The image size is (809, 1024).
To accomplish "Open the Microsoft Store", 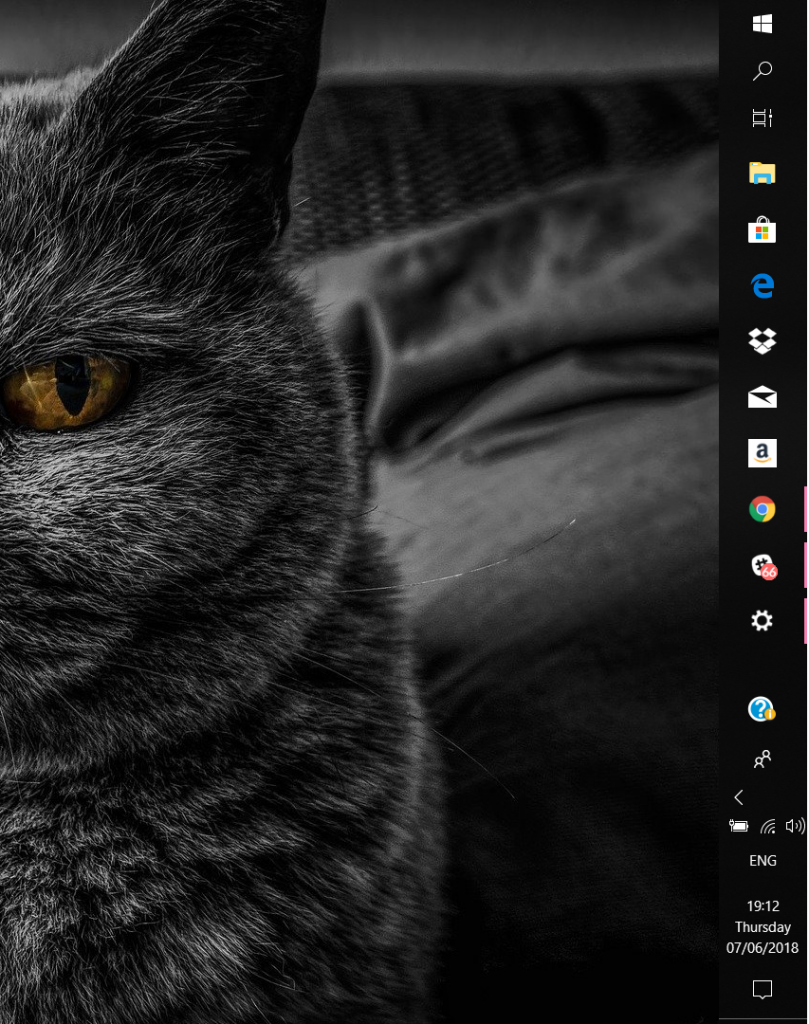I will click(x=762, y=230).
